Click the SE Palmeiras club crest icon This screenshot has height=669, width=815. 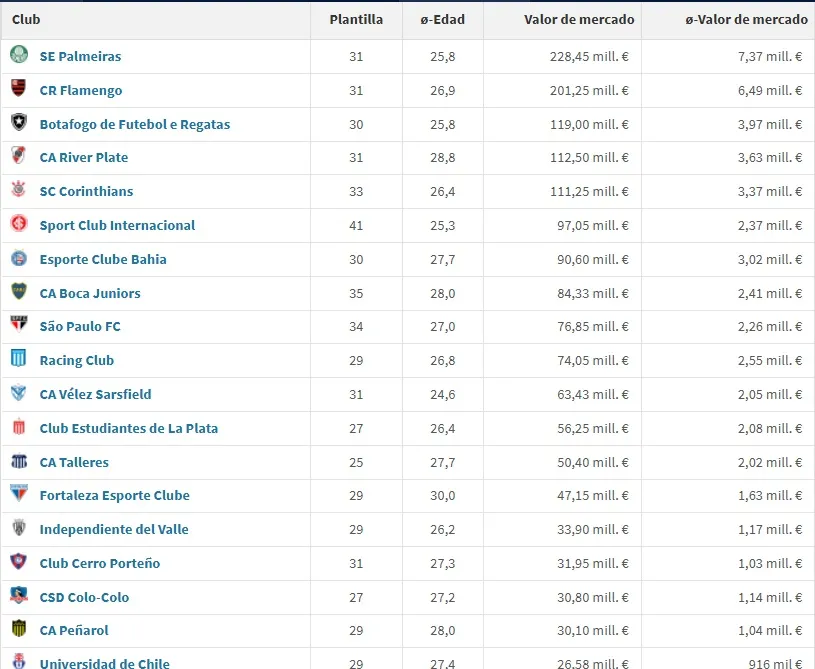(x=19, y=55)
